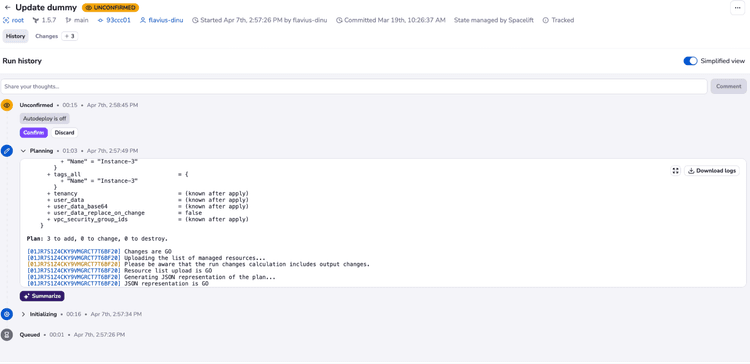Go back using the left arrow icon
The image size is (750, 364).
[7, 8]
